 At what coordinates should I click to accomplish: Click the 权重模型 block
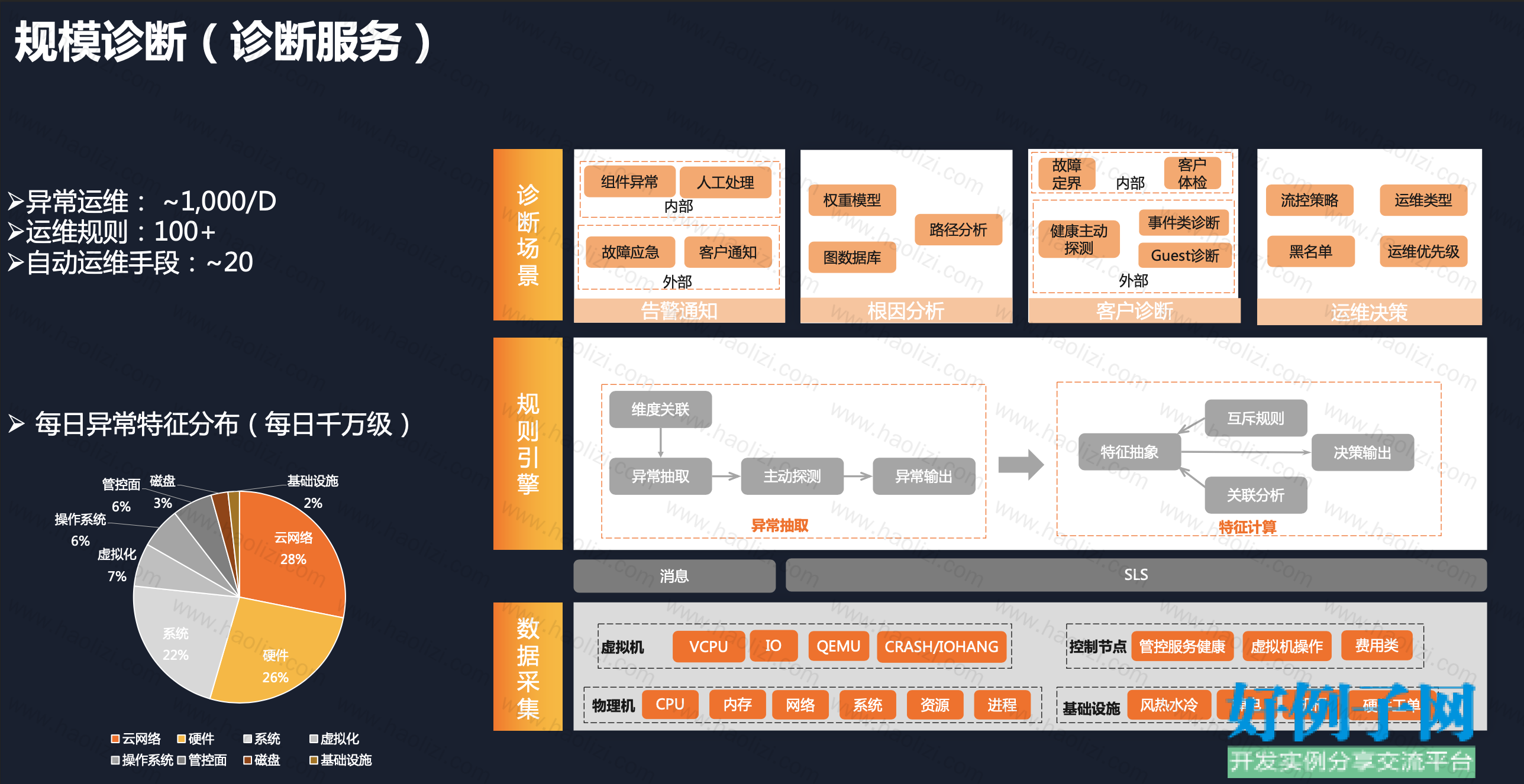click(x=852, y=200)
